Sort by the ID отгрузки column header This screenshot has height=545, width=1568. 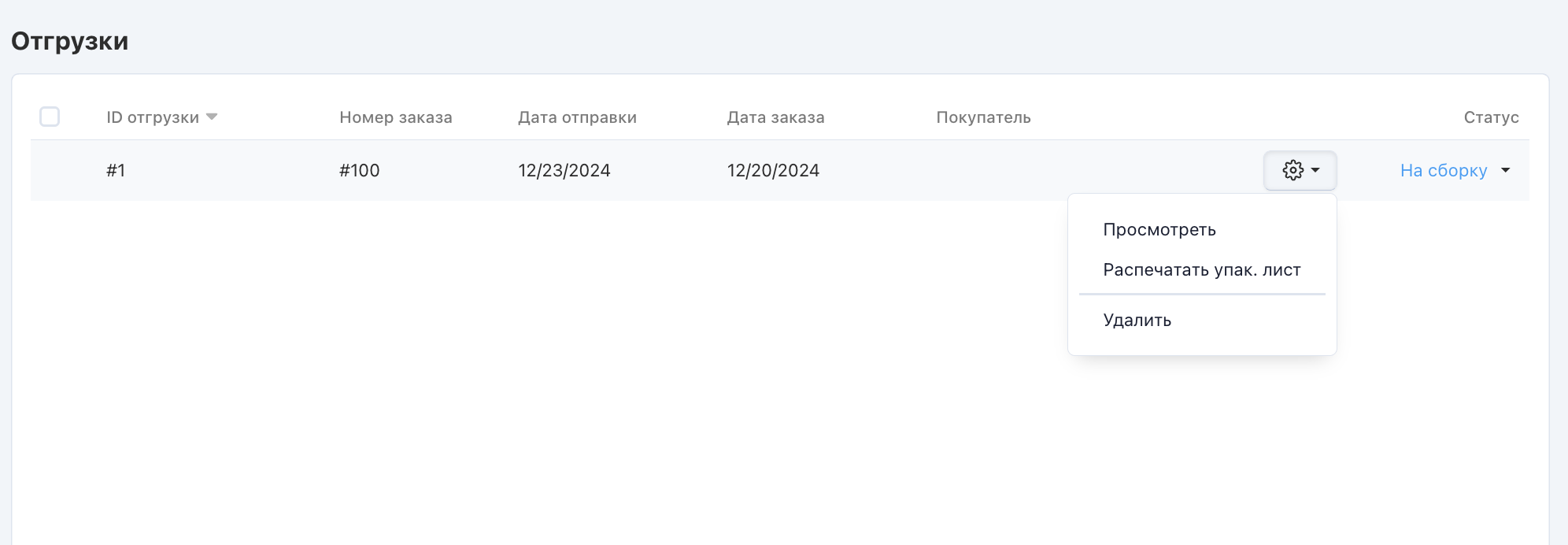point(153,117)
